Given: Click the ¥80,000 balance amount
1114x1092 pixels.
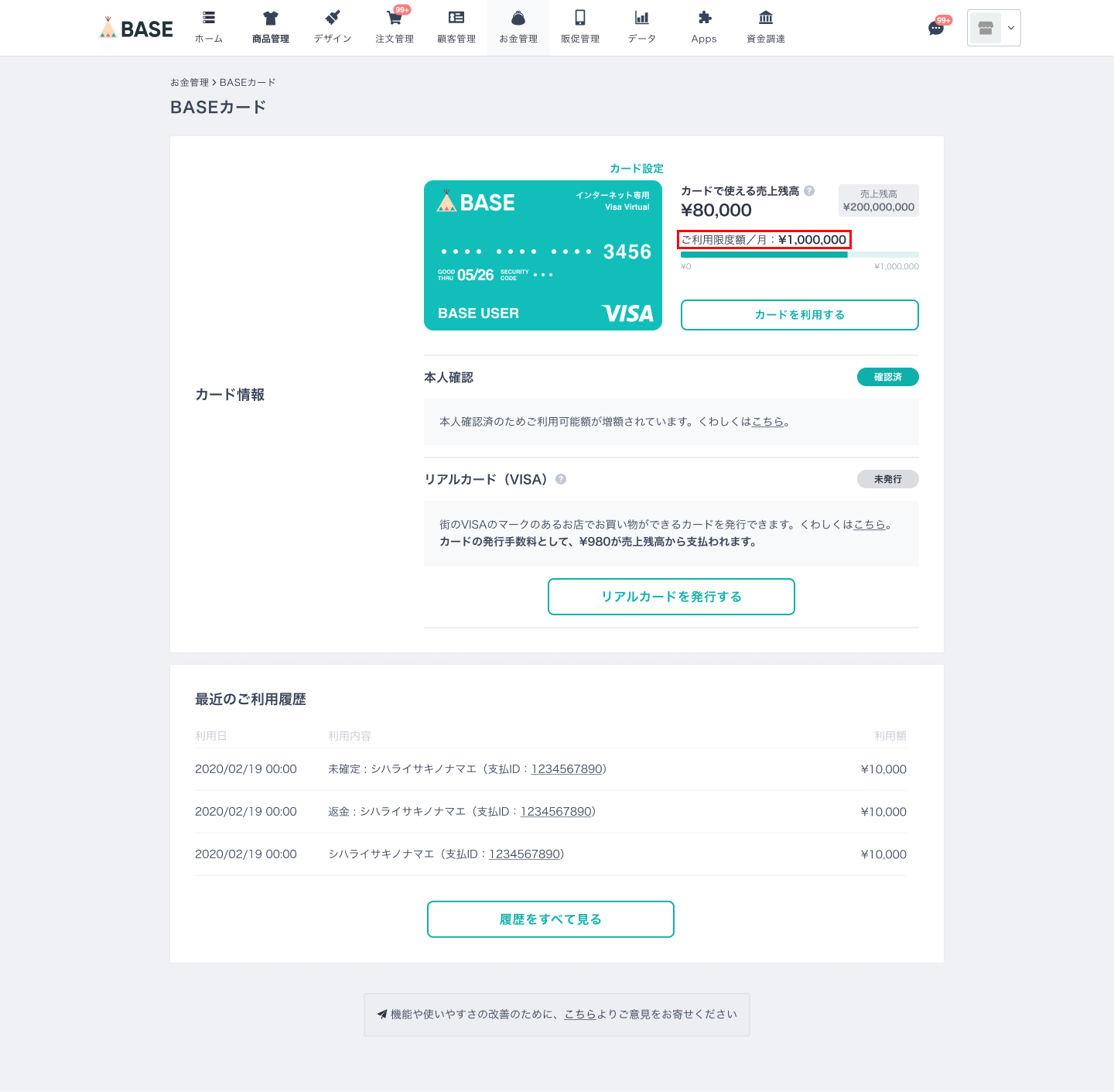Looking at the screenshot, I should coord(716,211).
